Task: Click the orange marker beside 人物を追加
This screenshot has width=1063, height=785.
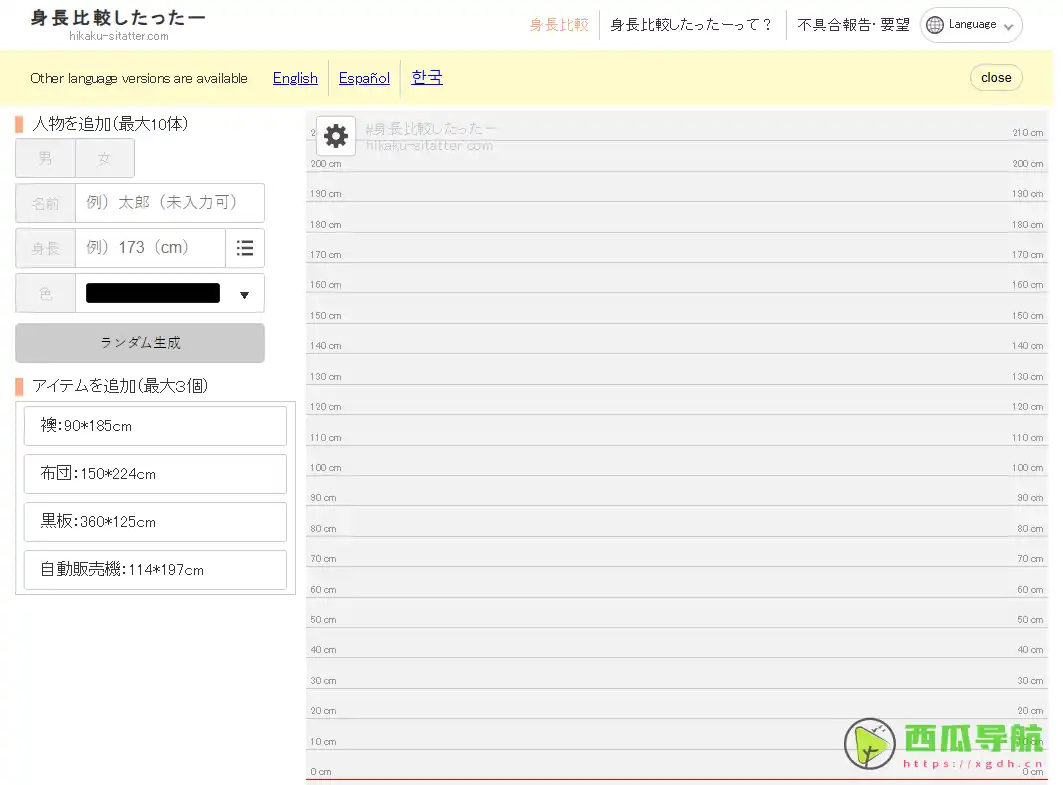Action: coord(17,123)
